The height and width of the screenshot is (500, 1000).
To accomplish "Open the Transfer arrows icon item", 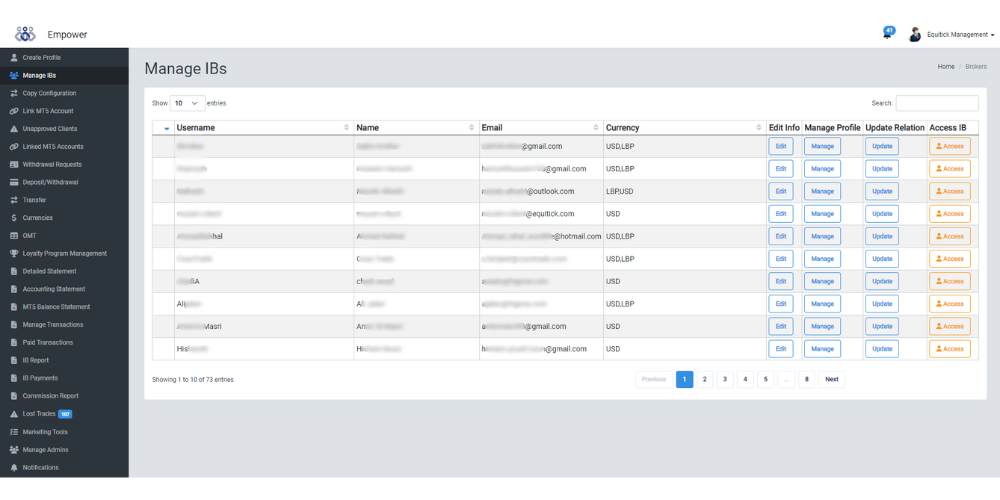I will (14, 200).
